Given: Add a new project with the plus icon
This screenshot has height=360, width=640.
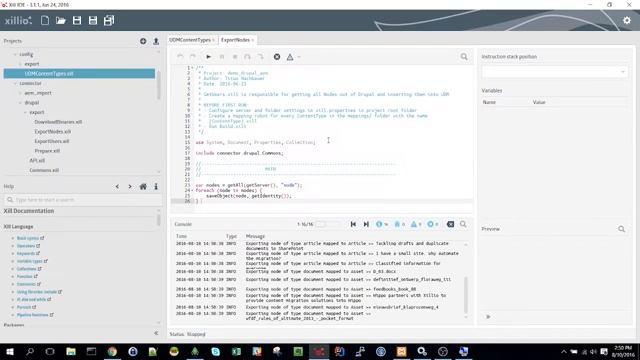Looking at the screenshot, I should point(143,41).
